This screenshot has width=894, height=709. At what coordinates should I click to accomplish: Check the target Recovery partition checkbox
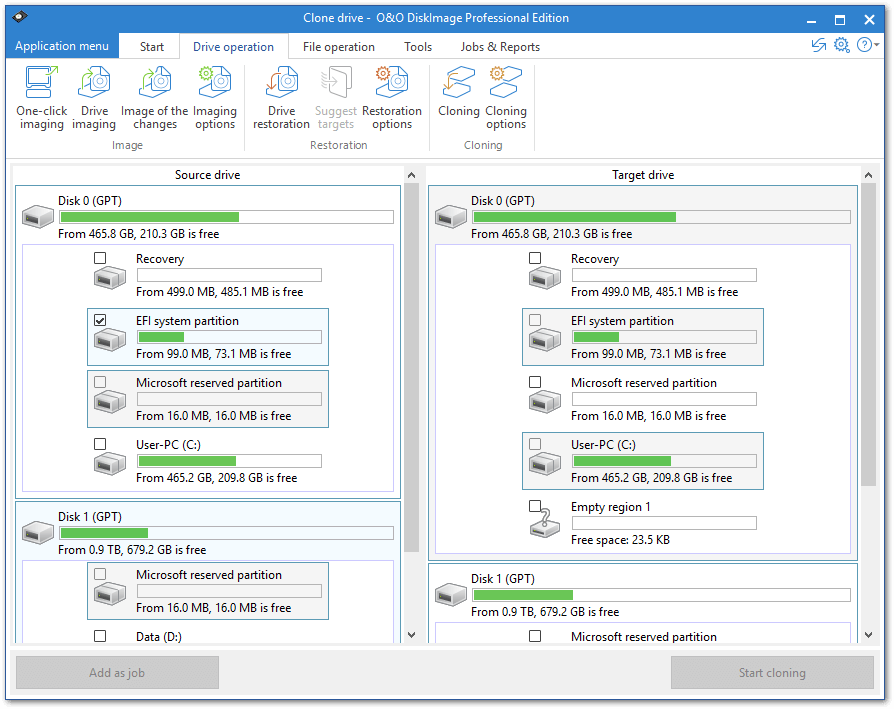click(x=535, y=258)
